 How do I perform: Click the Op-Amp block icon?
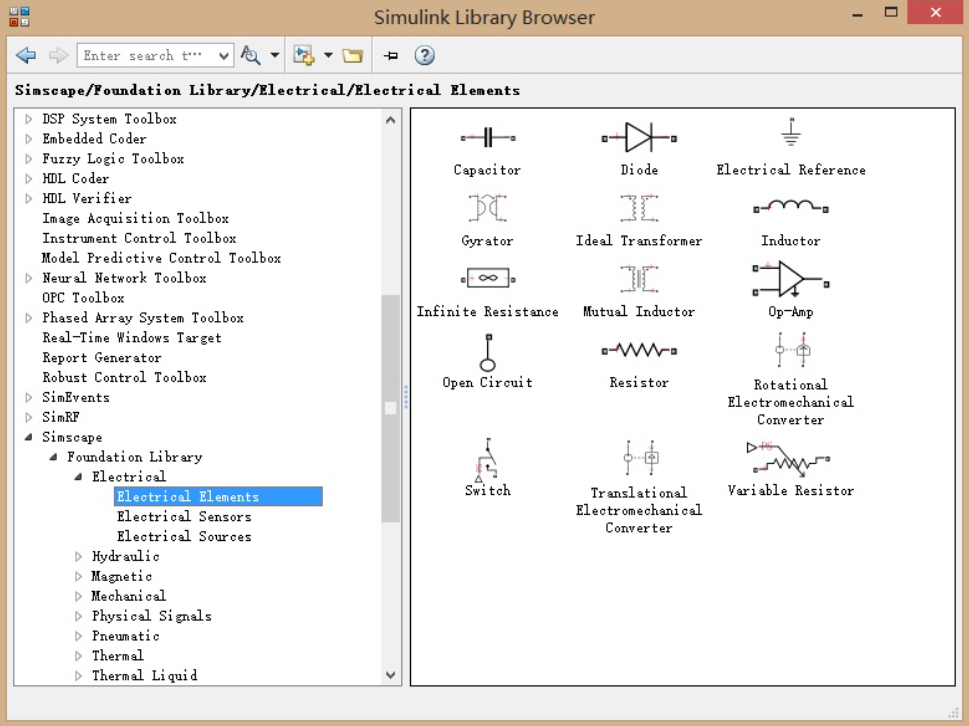tap(790, 279)
